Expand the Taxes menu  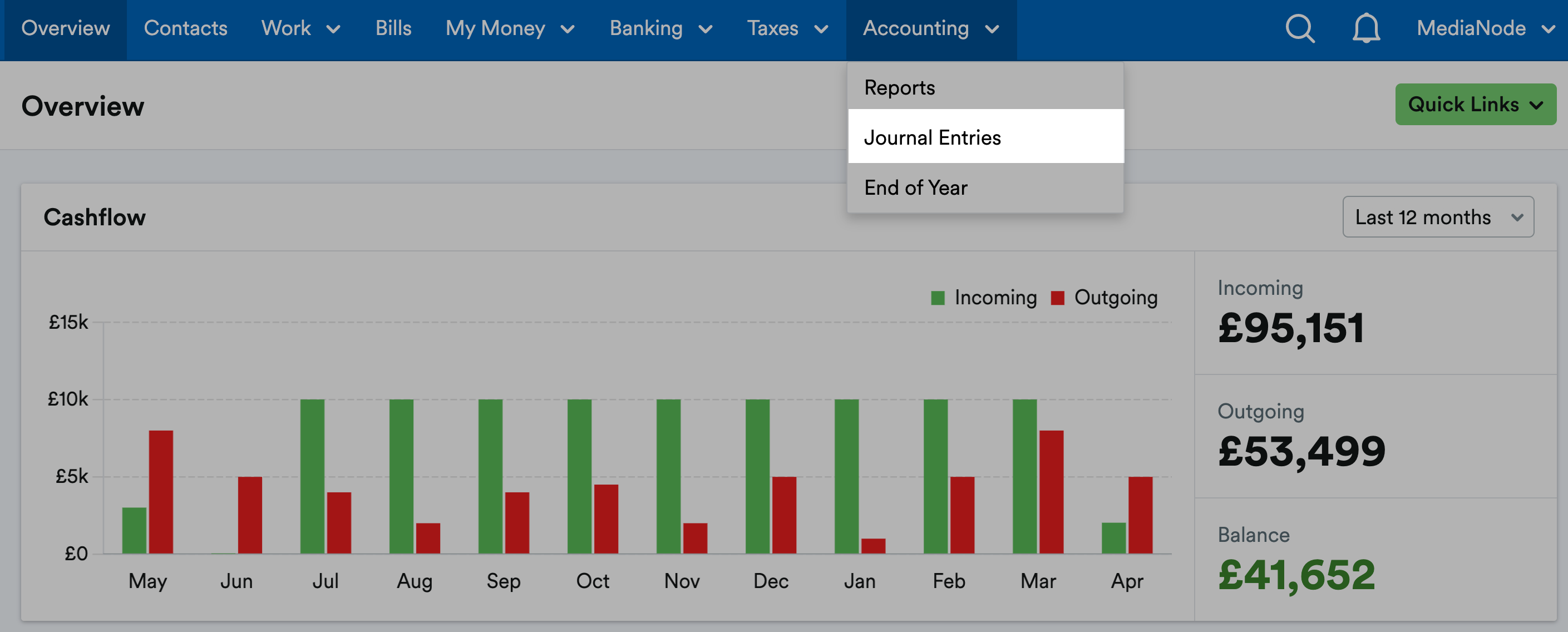[x=787, y=28]
